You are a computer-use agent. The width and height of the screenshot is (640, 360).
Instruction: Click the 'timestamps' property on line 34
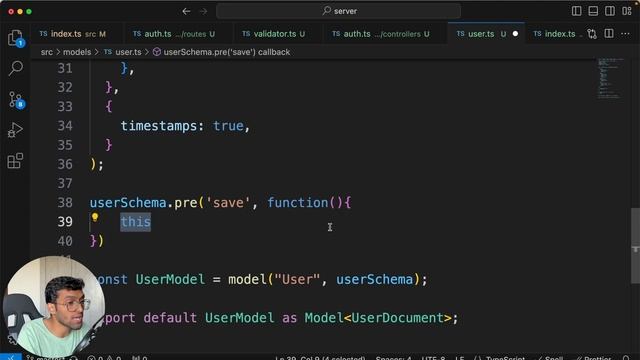click(159, 126)
